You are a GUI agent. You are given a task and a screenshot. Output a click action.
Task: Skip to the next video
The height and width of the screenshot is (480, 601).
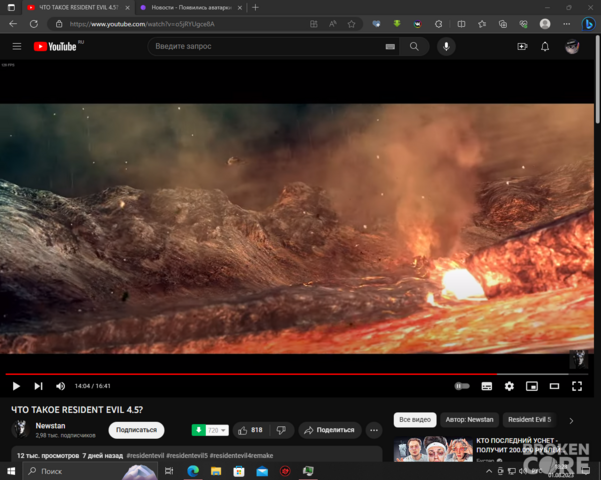click(x=38, y=386)
